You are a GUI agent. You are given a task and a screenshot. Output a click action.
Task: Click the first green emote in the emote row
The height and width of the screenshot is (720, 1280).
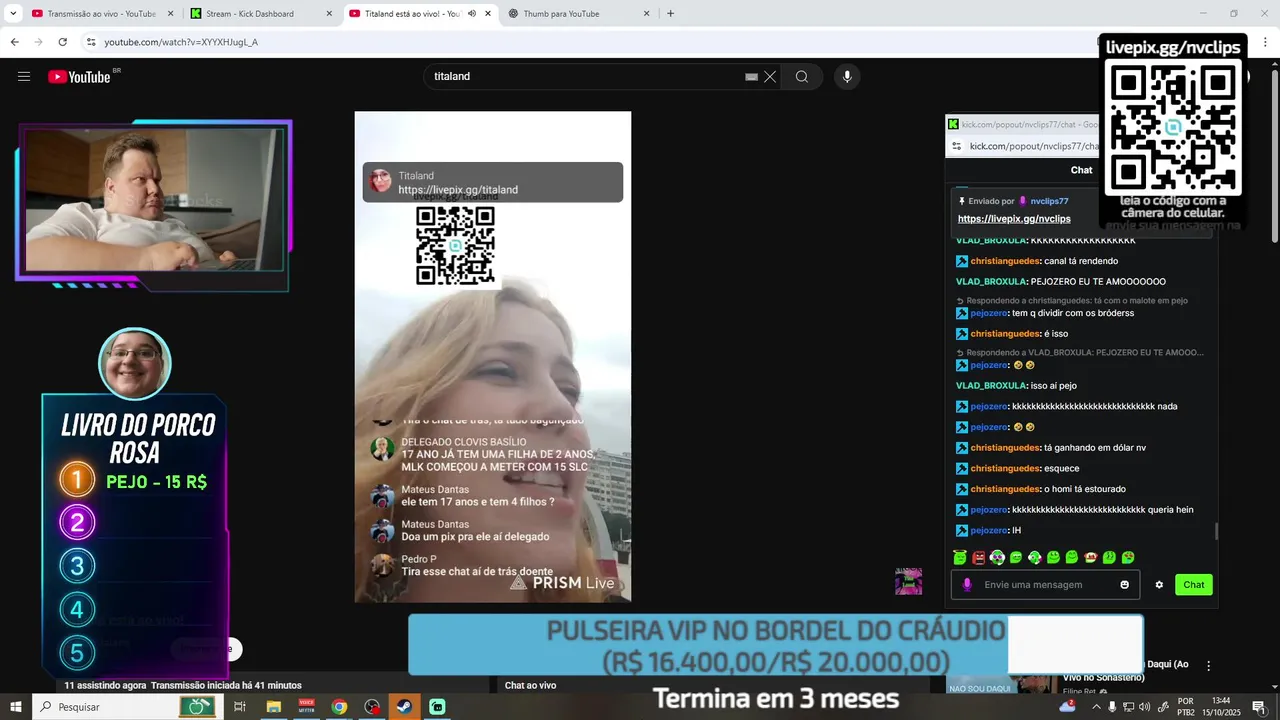click(960, 557)
